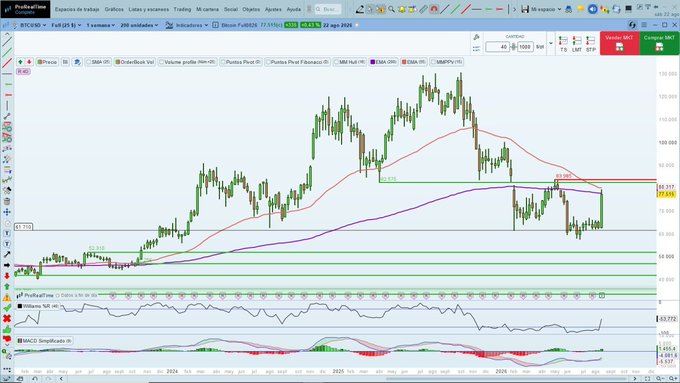Open the Listas y escaneos menu
680x383 pixels.
[x=149, y=9]
